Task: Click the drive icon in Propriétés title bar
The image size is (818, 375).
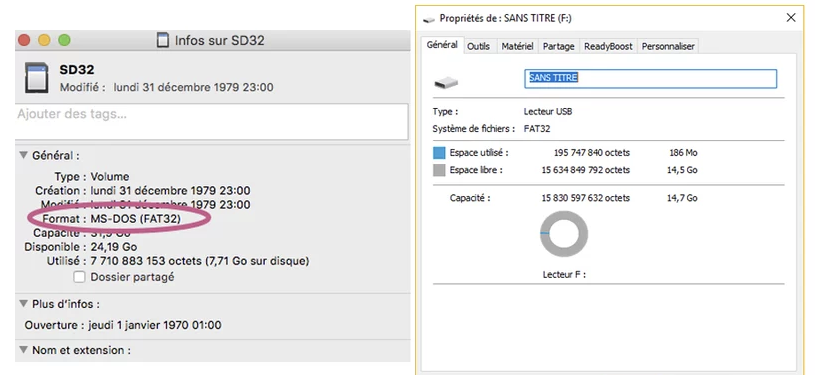Action: pyautogui.click(x=429, y=19)
